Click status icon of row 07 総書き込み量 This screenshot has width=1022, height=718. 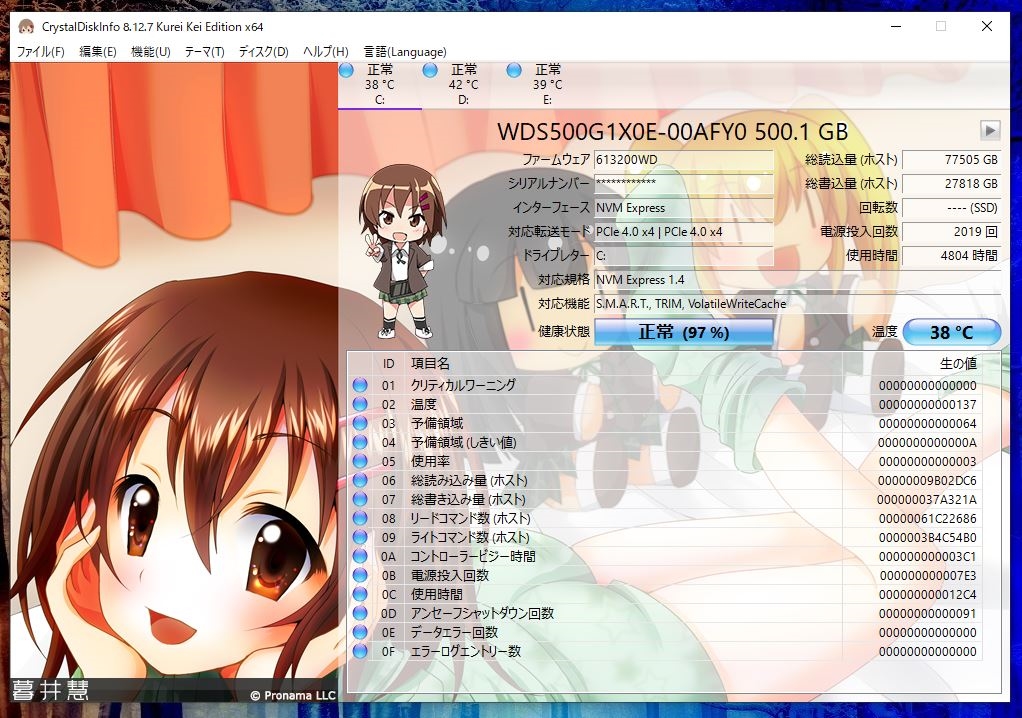click(360, 499)
